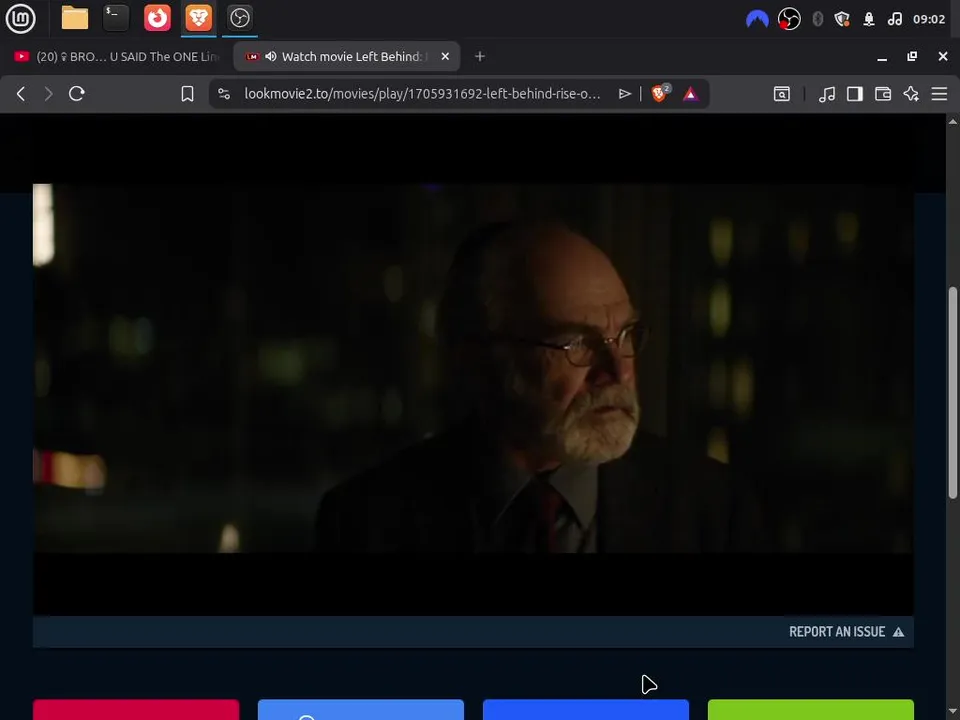Click the light blue button below the player

[x=361, y=710]
